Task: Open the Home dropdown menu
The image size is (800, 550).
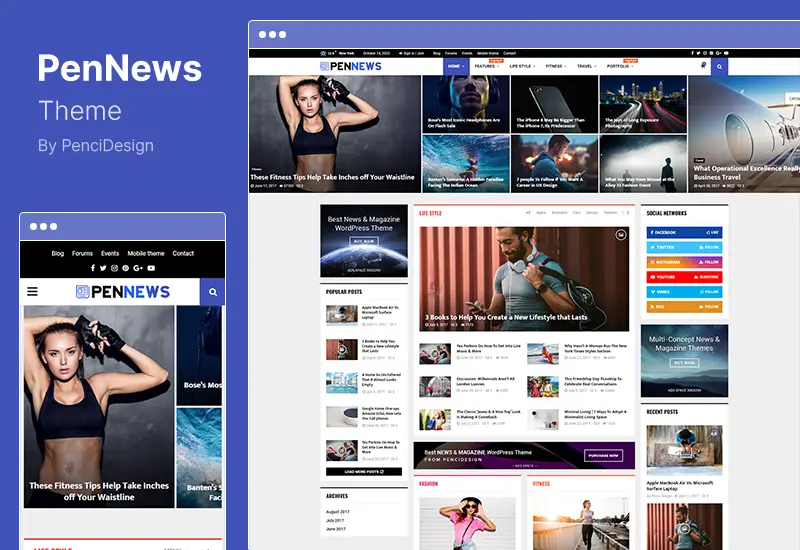Action: (456, 66)
